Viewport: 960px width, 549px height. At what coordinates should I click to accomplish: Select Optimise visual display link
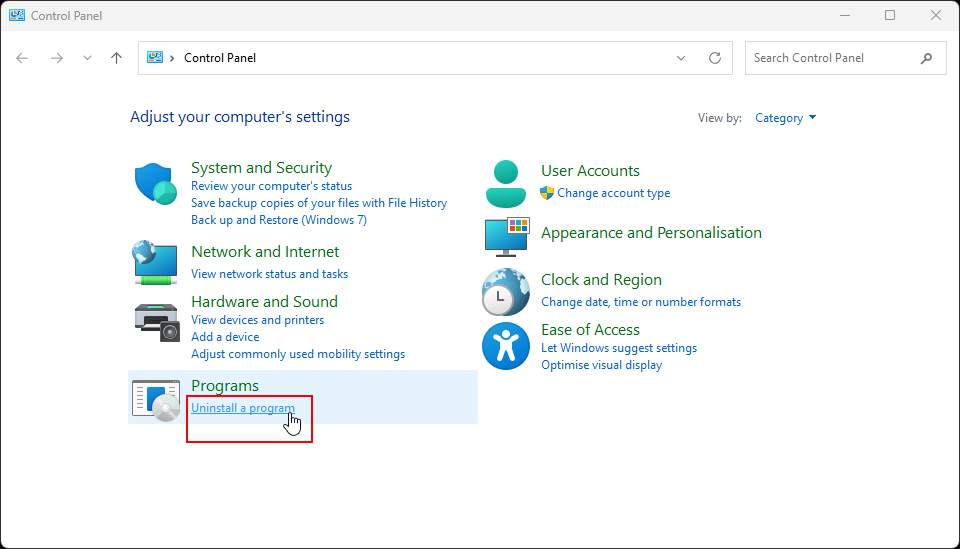[601, 365]
